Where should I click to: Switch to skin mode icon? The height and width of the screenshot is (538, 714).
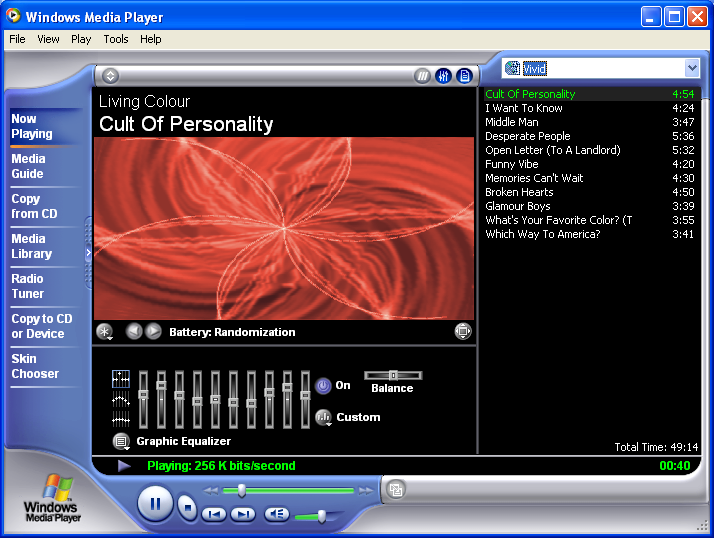tap(397, 489)
